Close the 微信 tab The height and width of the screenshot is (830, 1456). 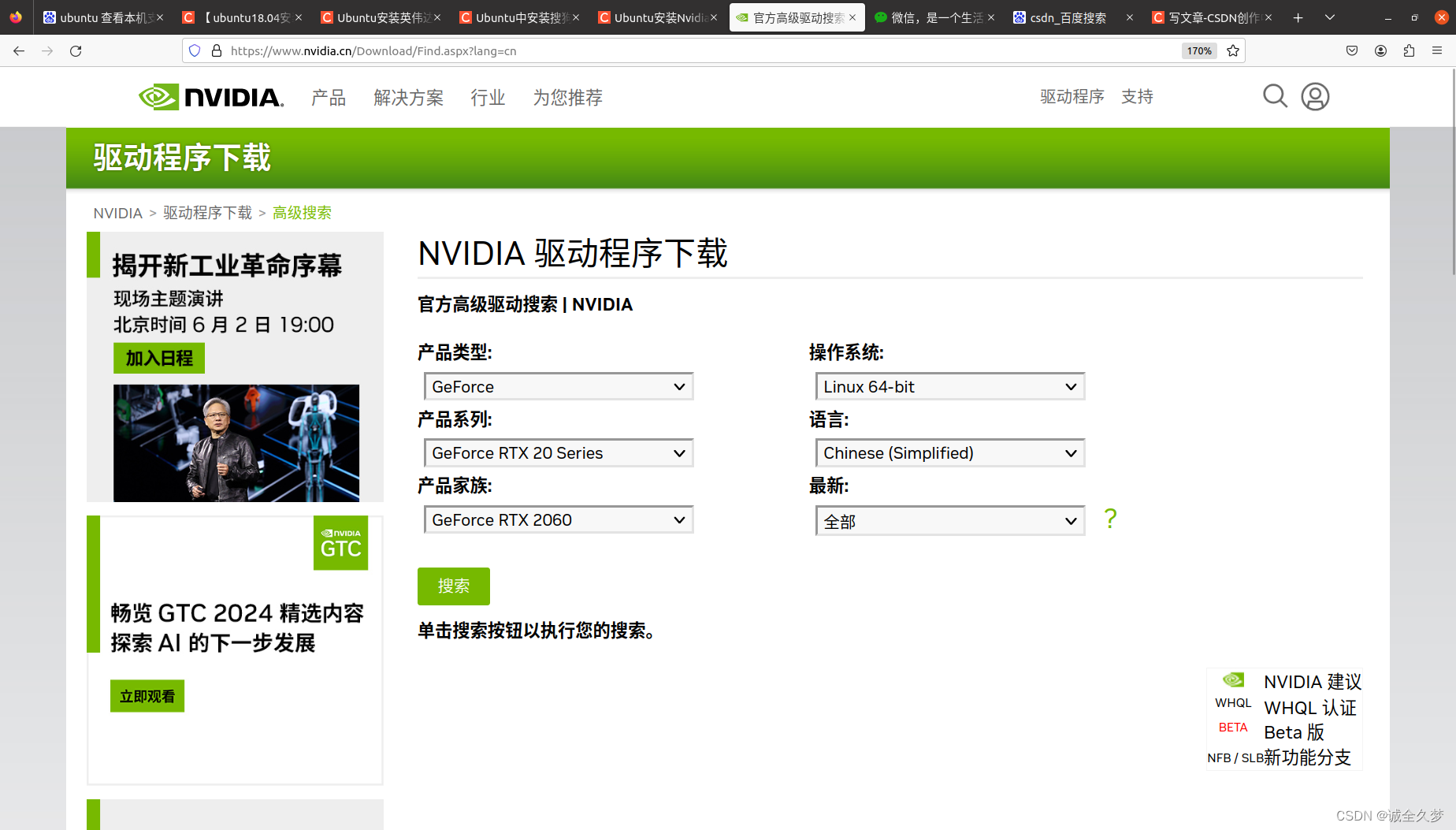990,17
